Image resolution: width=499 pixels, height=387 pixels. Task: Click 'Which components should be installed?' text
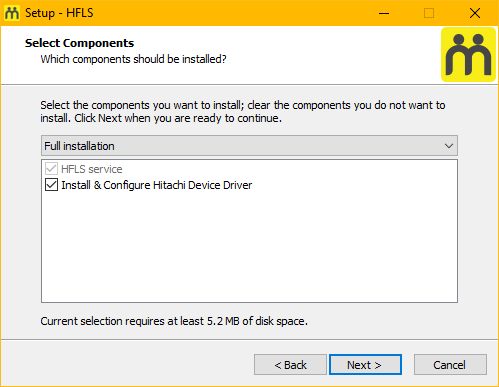(133, 59)
